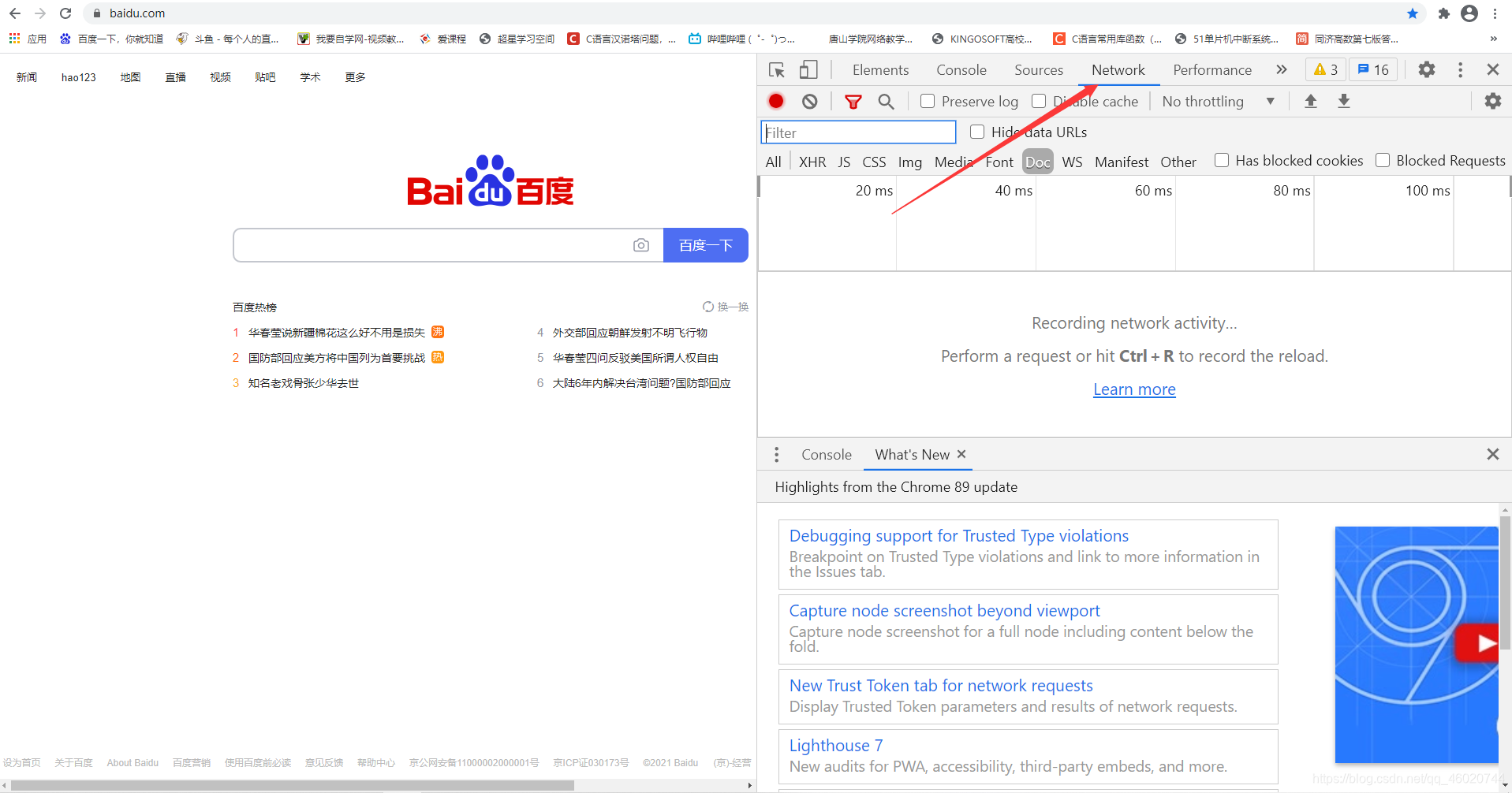The image size is (1512, 793).
Task: Open the Console tab in the drawer
Action: 827,455
